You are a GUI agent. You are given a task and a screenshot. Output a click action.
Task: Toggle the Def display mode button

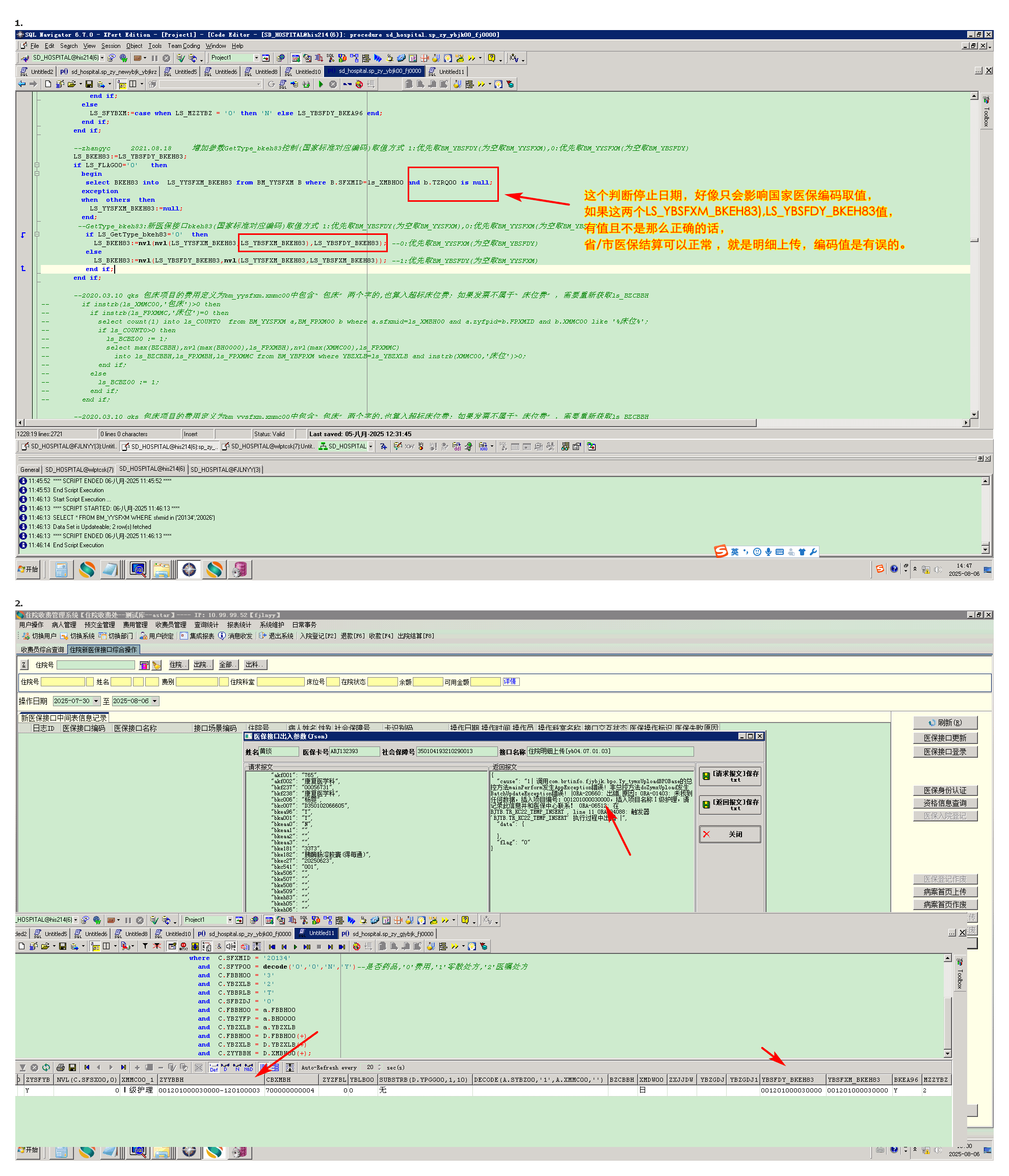(214, 1067)
